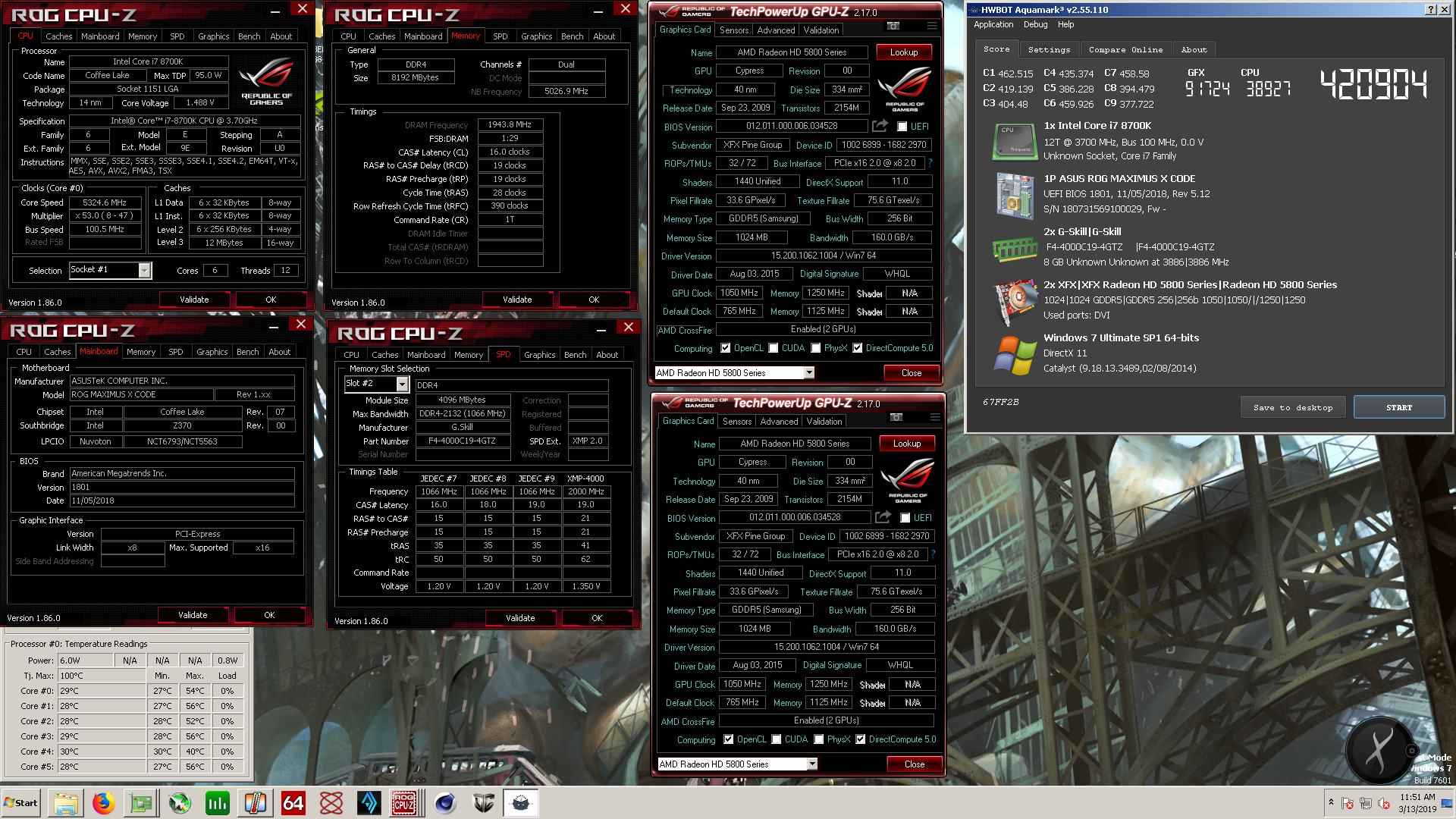Click the Windows Start button
Screen dimensions: 1456x819
[x=21, y=803]
